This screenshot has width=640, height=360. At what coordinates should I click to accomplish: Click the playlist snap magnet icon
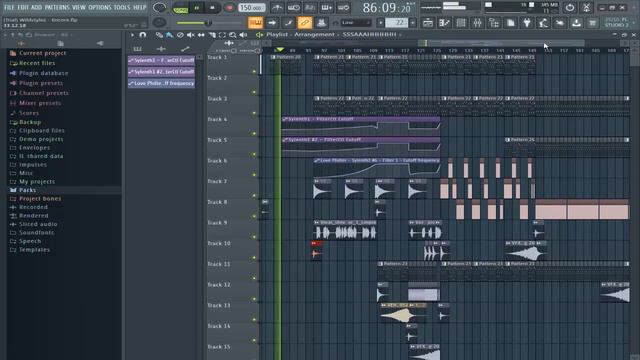[142, 35]
